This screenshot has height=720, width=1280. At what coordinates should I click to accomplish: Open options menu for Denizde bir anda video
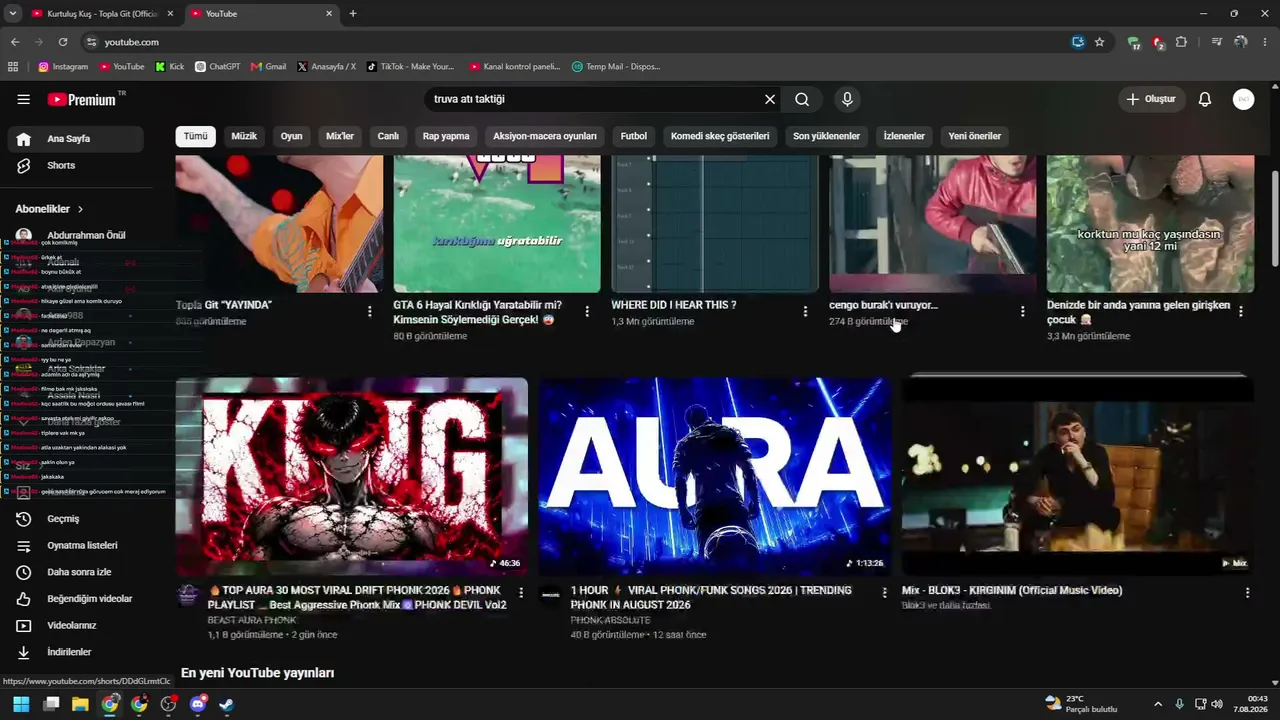coord(1241,311)
